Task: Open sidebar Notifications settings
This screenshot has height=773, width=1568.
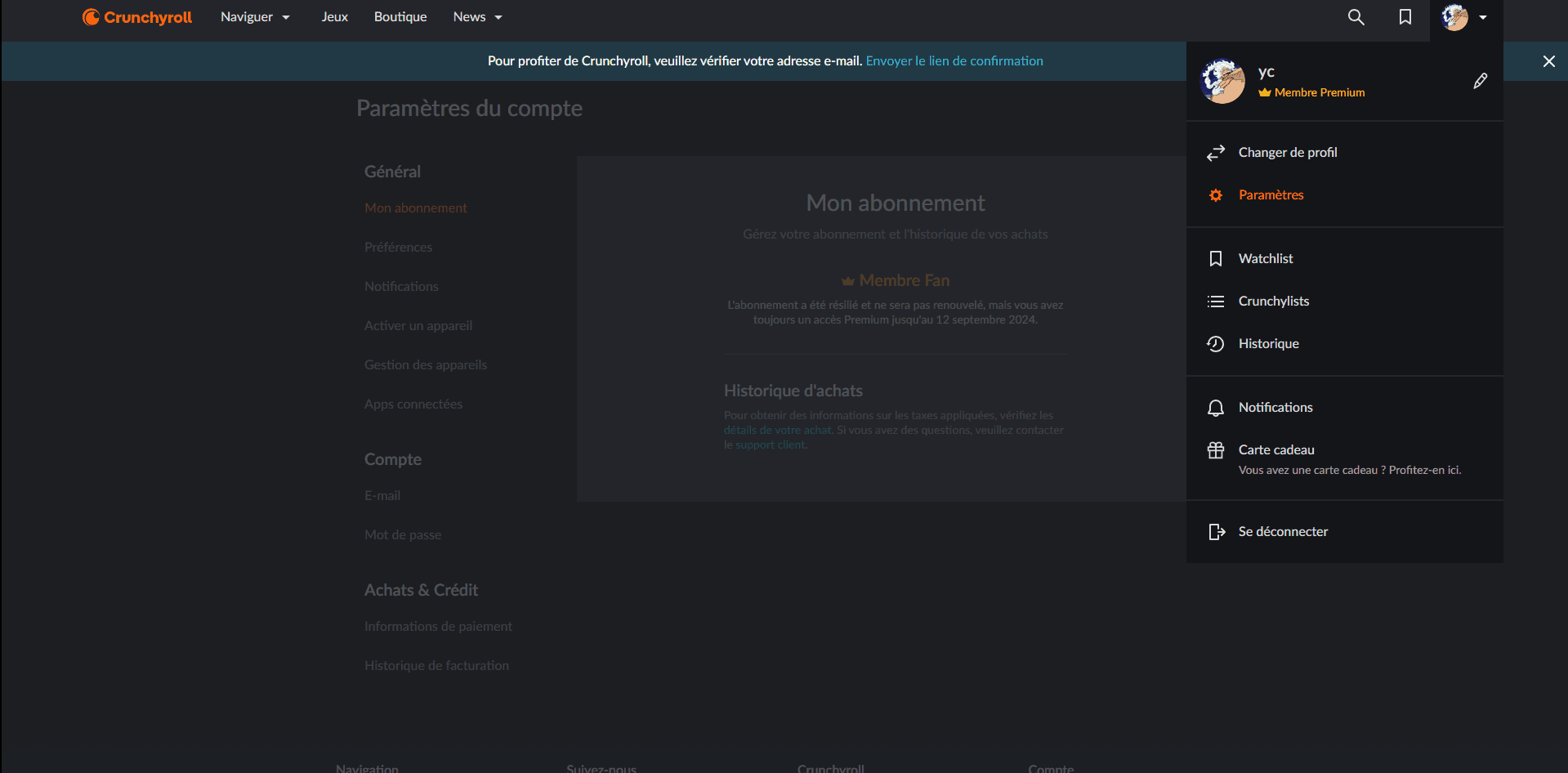Action: click(401, 287)
